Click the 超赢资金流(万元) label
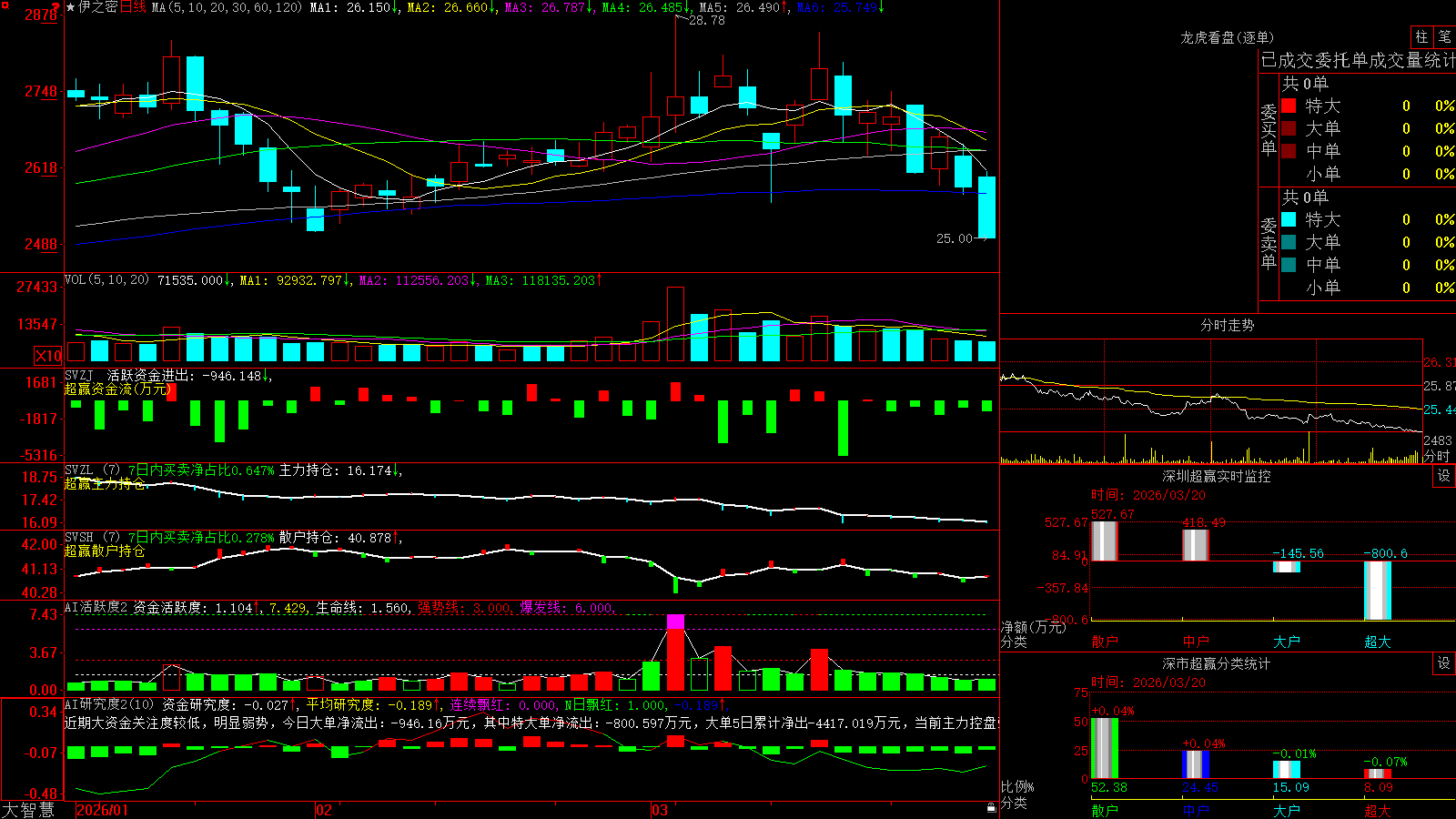The width and height of the screenshot is (1456, 819). (x=118, y=389)
